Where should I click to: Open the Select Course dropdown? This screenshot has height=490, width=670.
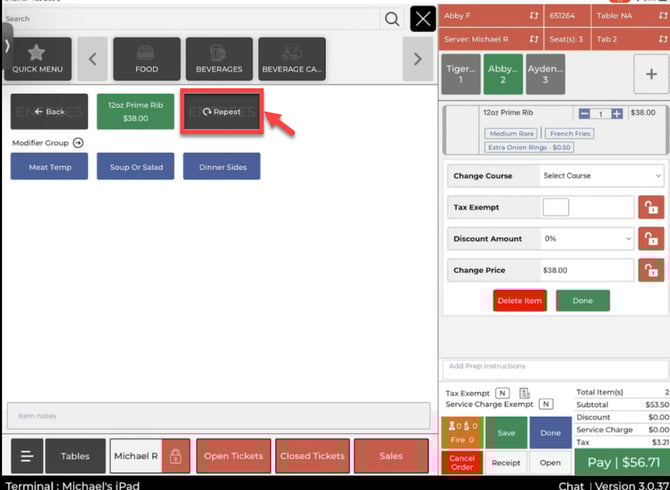[601, 176]
